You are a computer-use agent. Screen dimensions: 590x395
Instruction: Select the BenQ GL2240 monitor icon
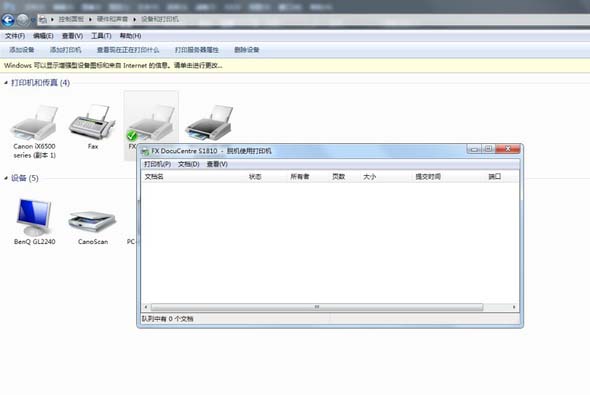coord(34,217)
